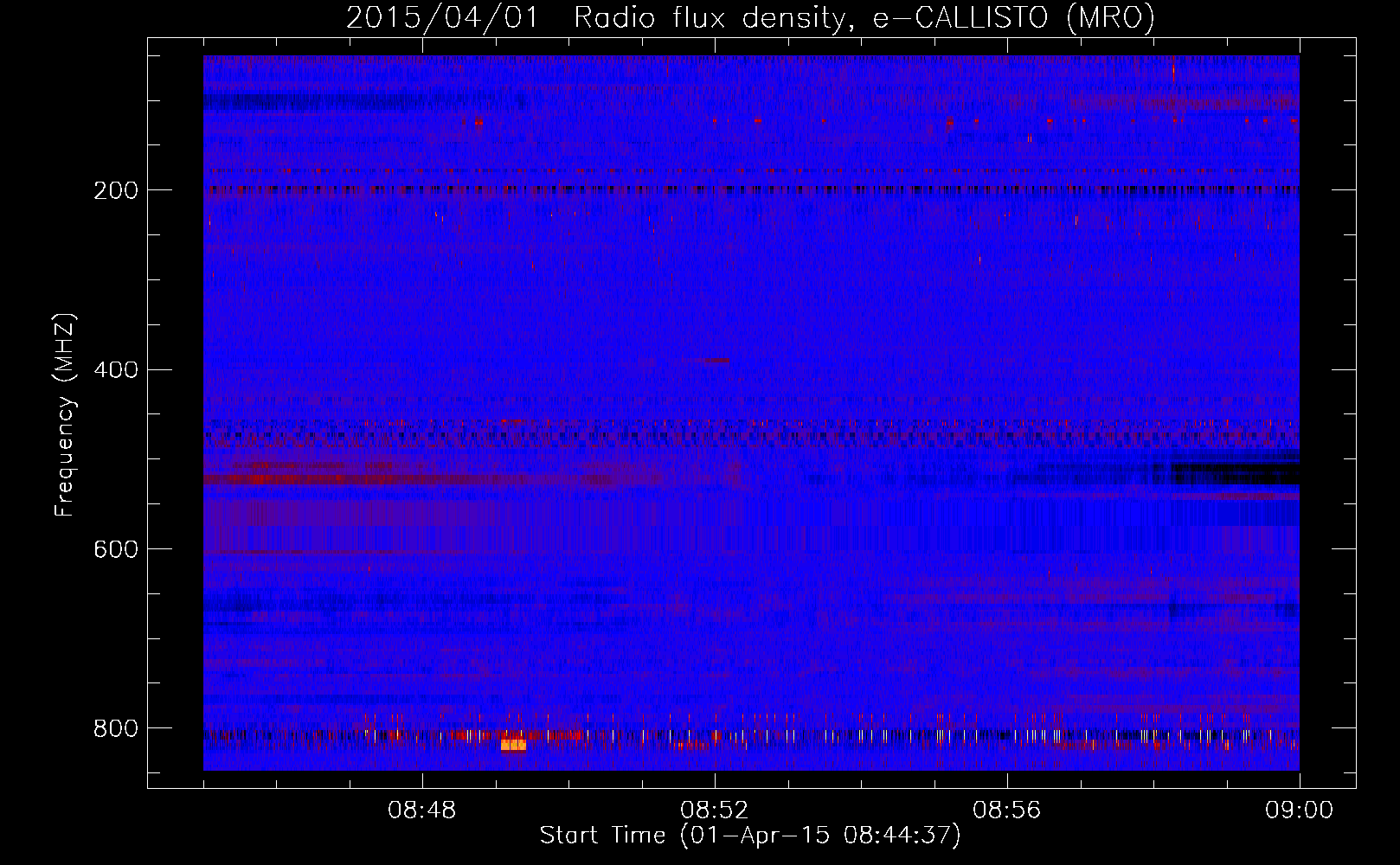Click the 08:52 time tick label
The height and width of the screenshot is (865, 1400).
pos(715,811)
